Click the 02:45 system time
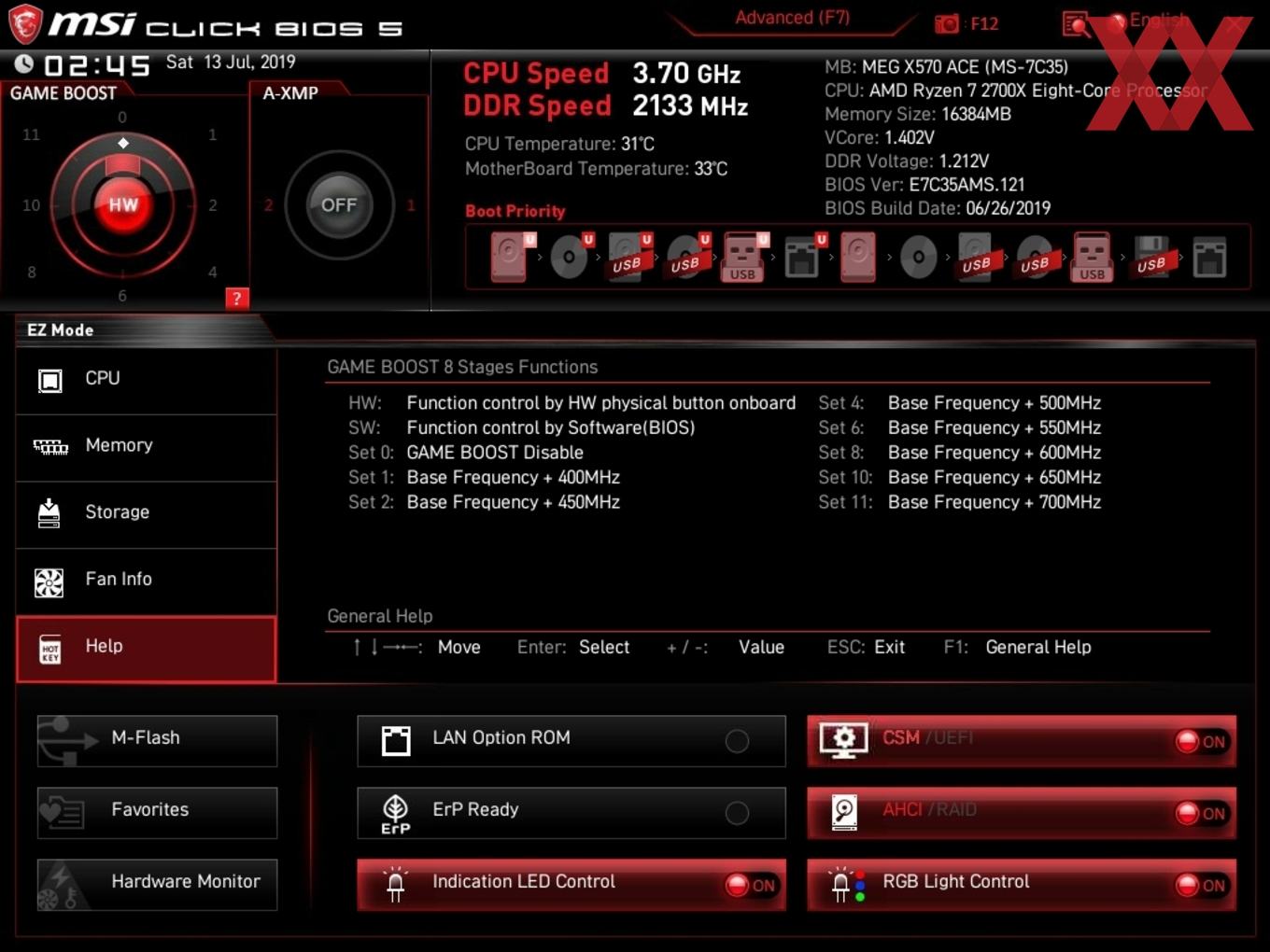 pyautogui.click(x=97, y=65)
